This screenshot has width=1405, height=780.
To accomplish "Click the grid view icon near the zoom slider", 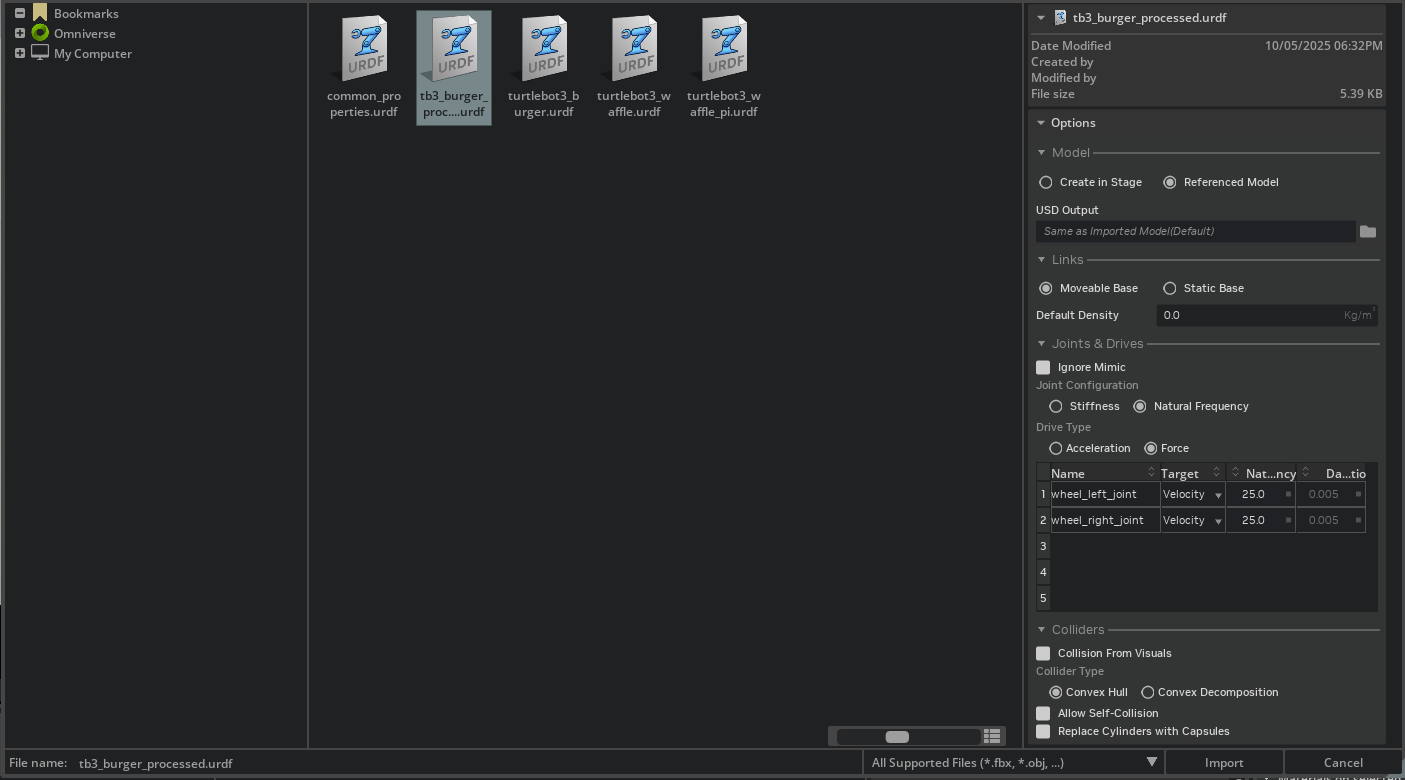I will click(991, 735).
